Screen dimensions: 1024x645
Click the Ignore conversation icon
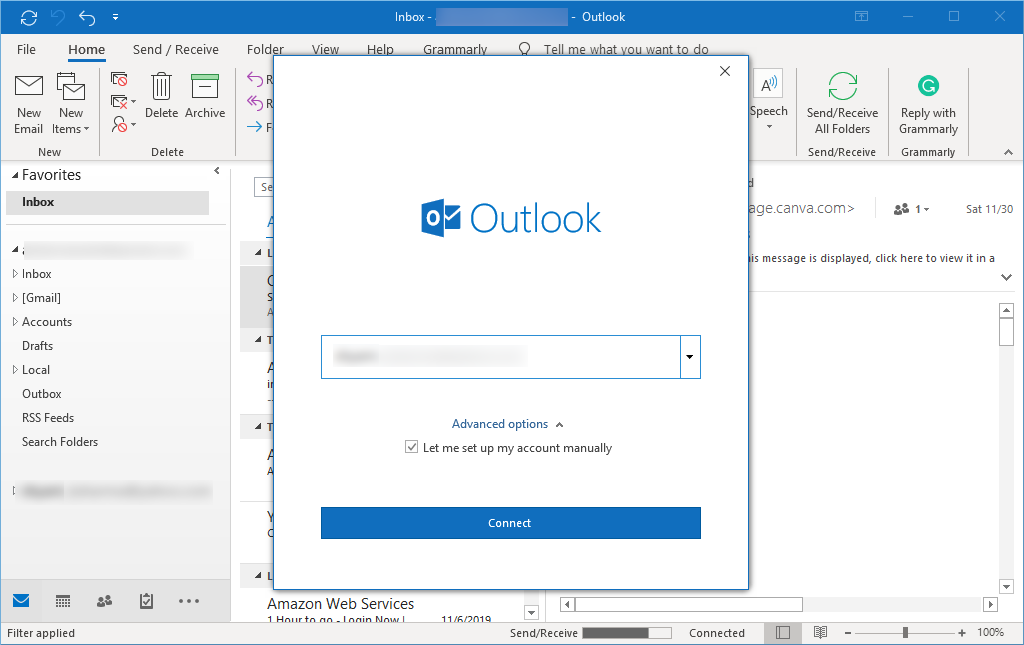(119, 79)
